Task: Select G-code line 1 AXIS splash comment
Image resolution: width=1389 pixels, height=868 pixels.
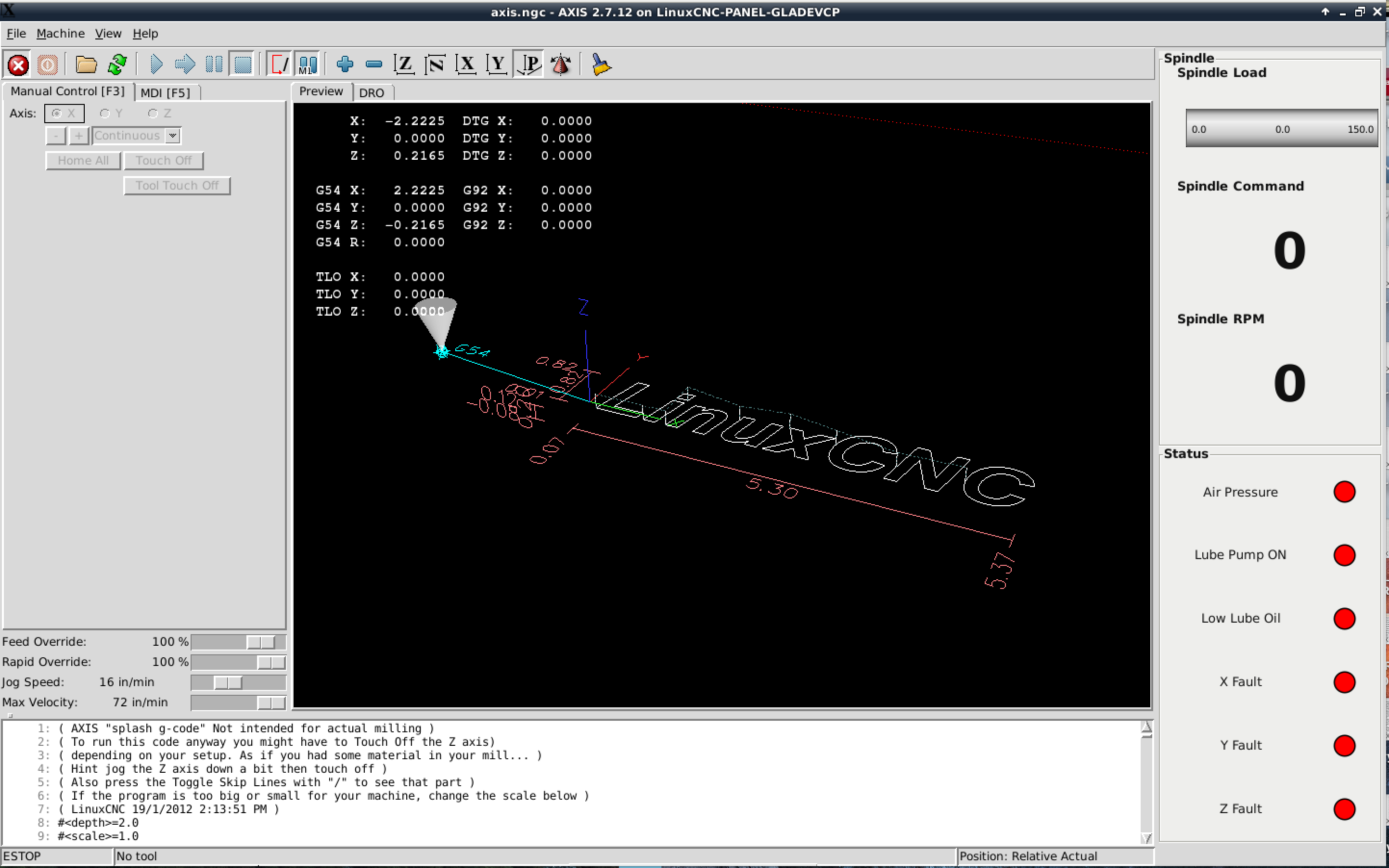Action: (571, 728)
